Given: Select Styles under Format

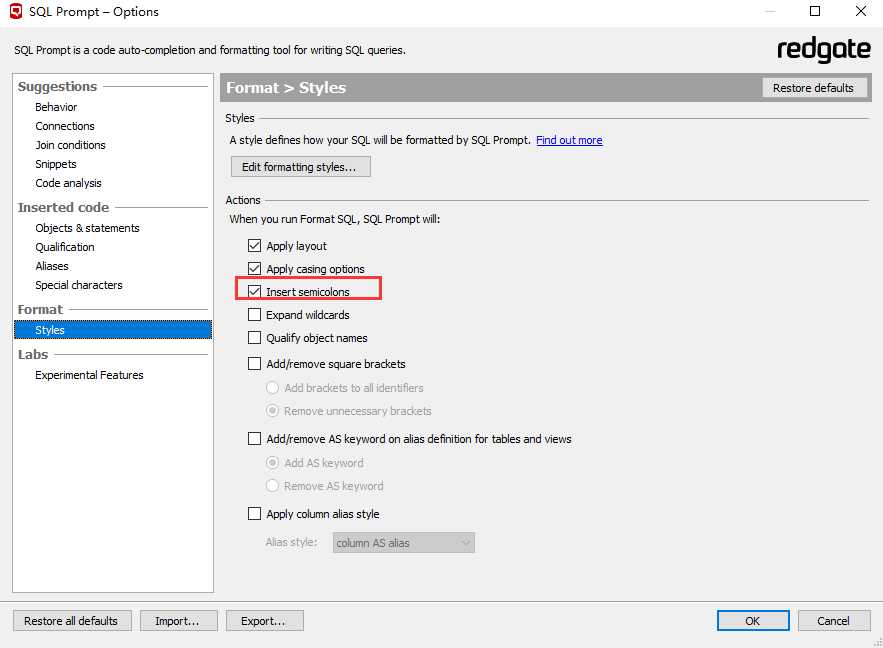Looking at the screenshot, I should [x=113, y=330].
